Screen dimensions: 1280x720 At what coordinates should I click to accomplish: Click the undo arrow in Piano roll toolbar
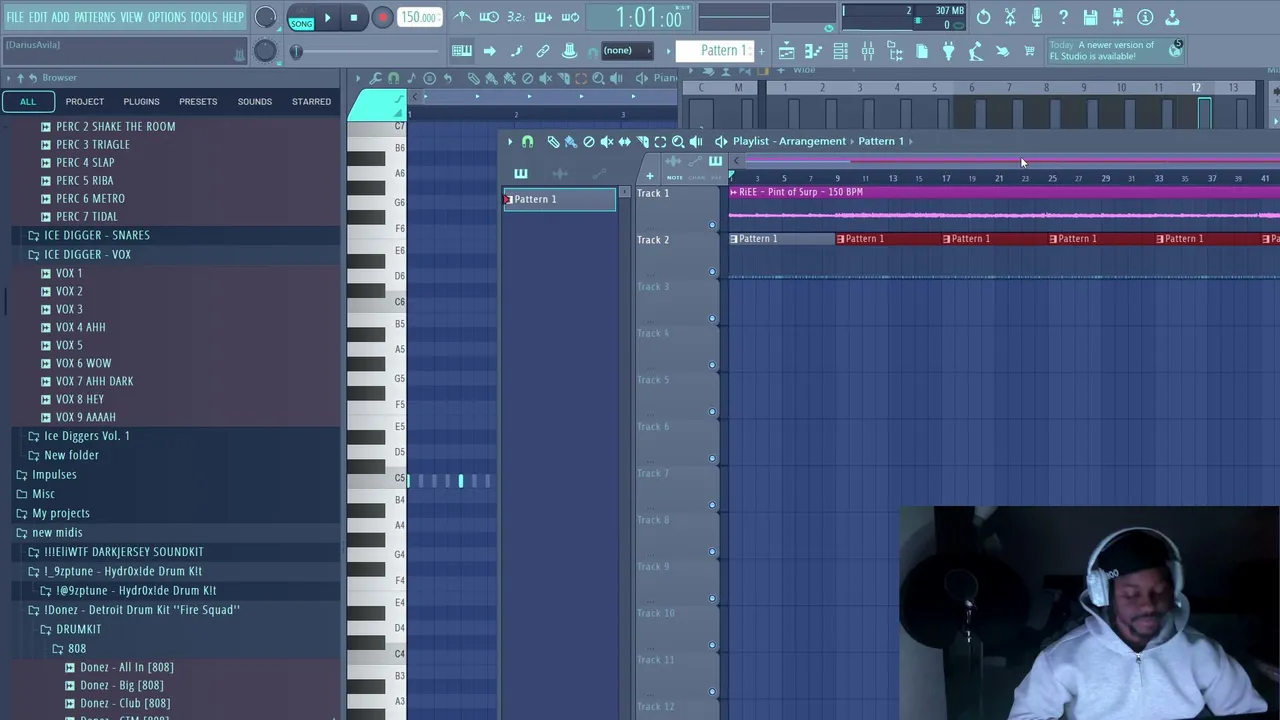pos(447,78)
